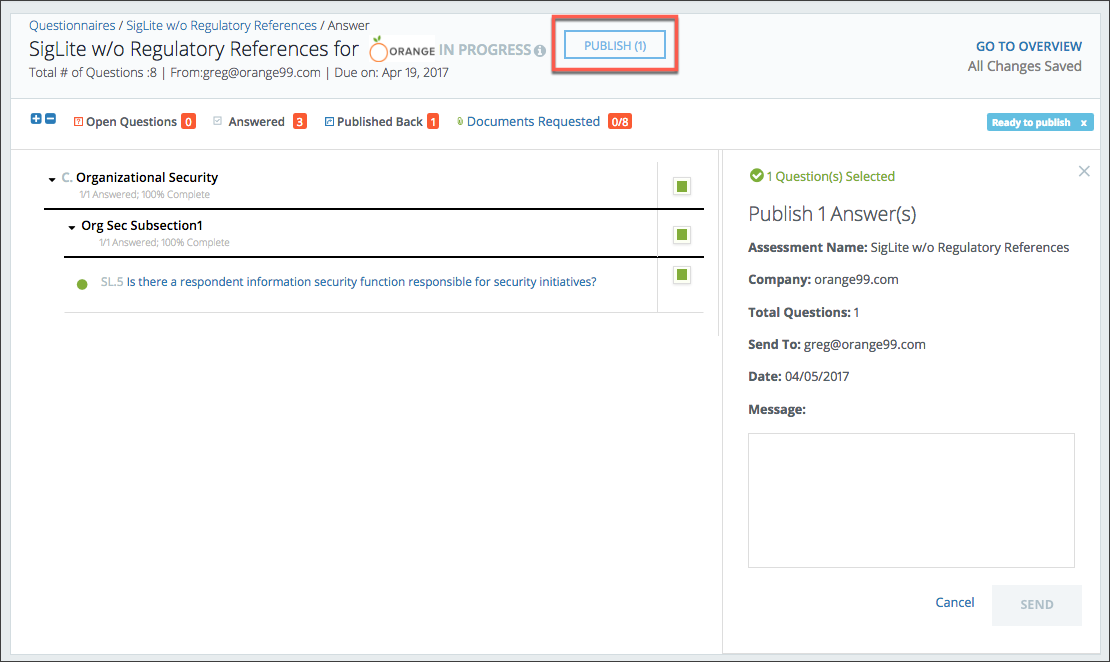Click into the Message text box

click(x=911, y=501)
